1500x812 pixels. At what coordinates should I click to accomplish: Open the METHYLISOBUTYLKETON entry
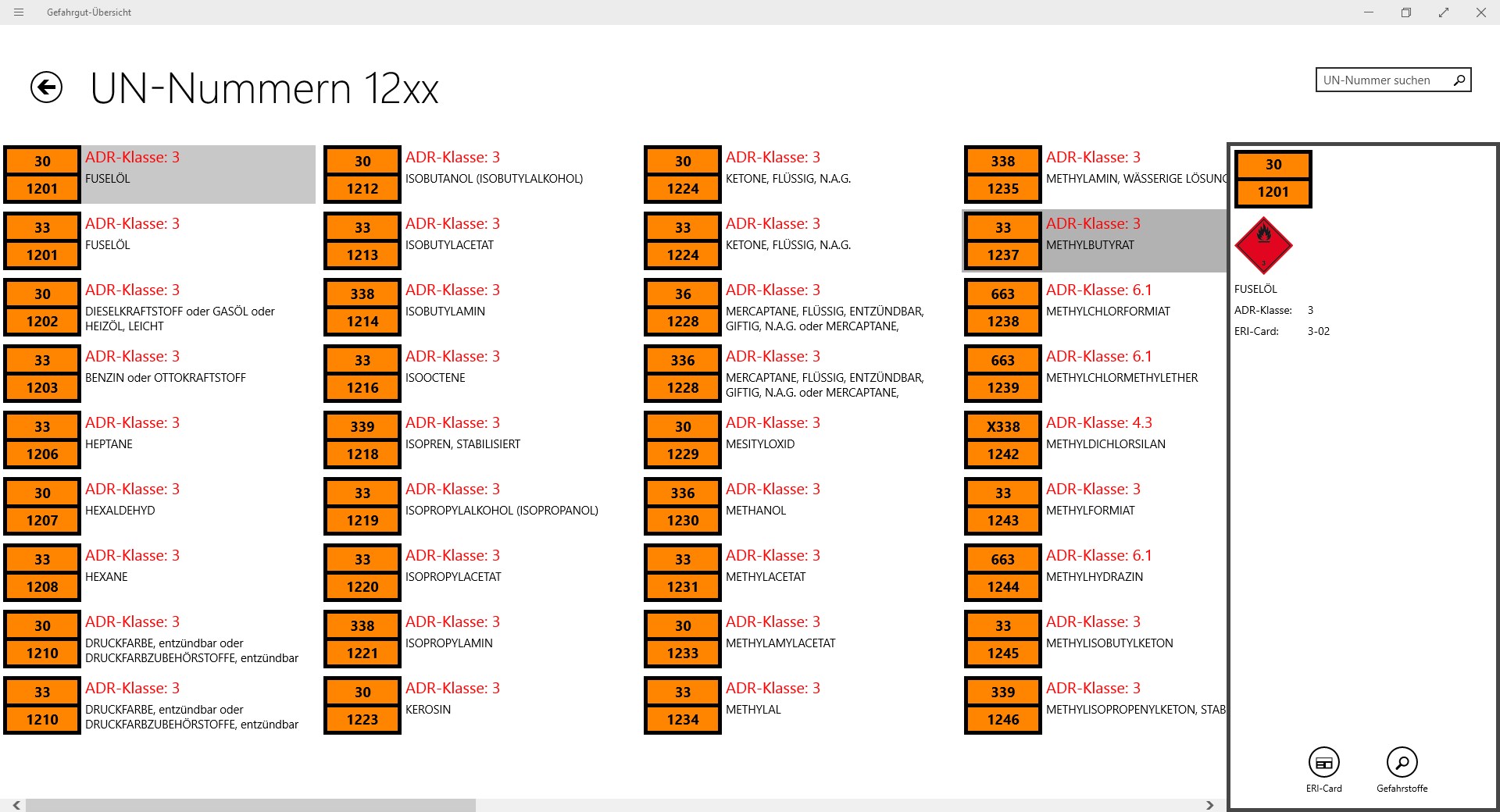coord(1095,639)
